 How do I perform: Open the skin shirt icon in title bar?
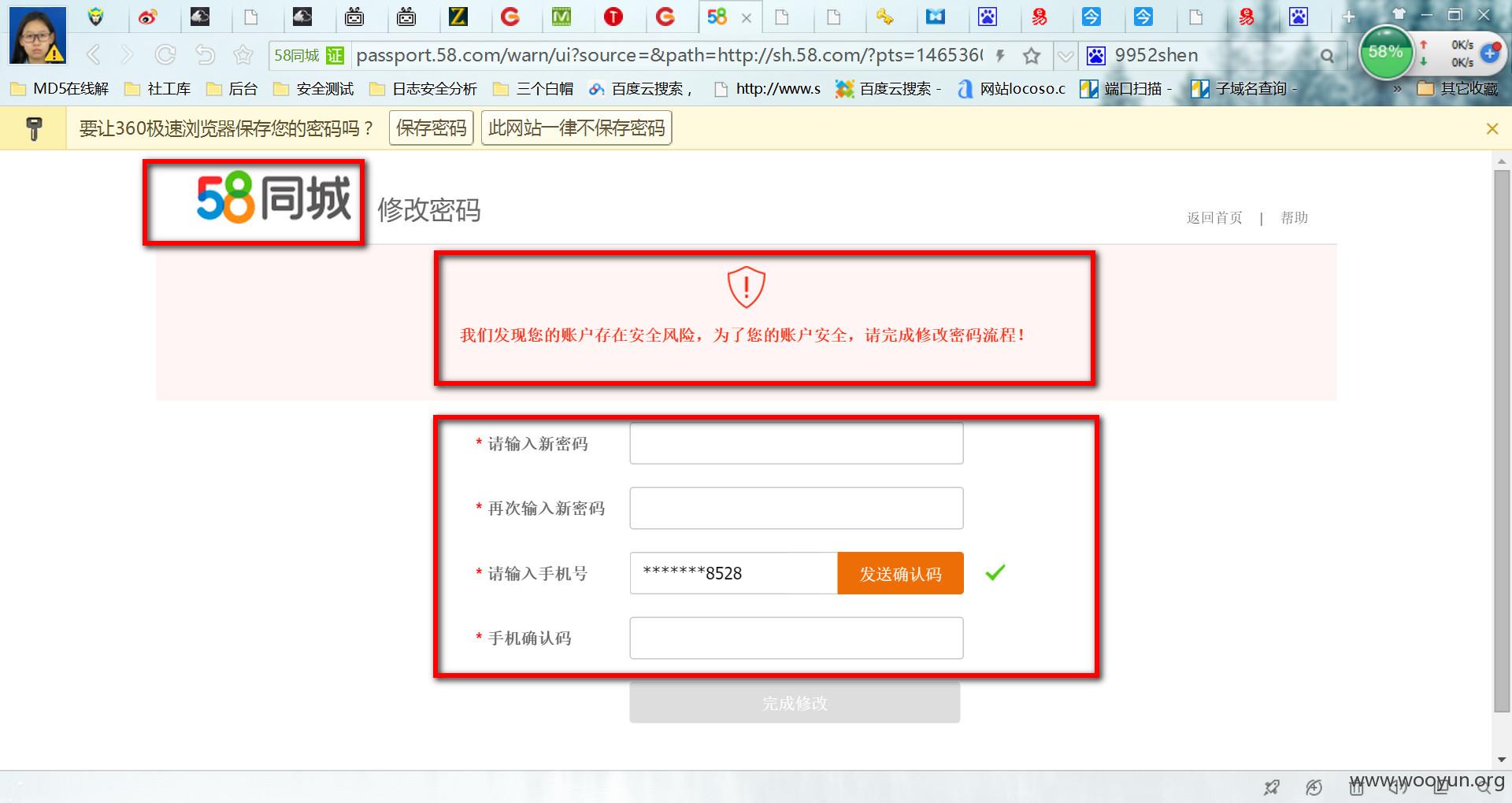1399,14
